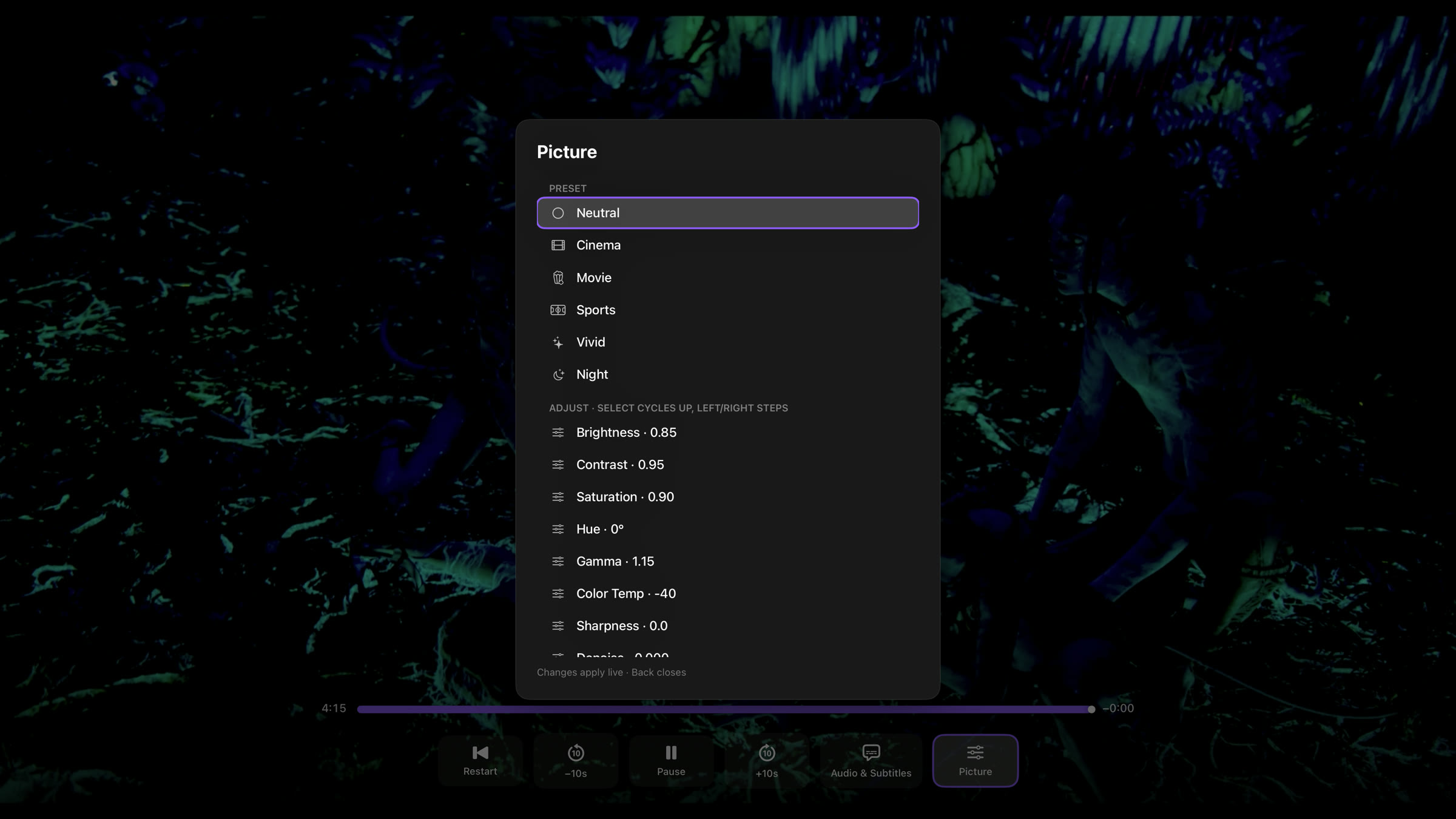Cycle the Brightness 0.85 value
1456x819 pixels.
pyautogui.click(x=727, y=433)
